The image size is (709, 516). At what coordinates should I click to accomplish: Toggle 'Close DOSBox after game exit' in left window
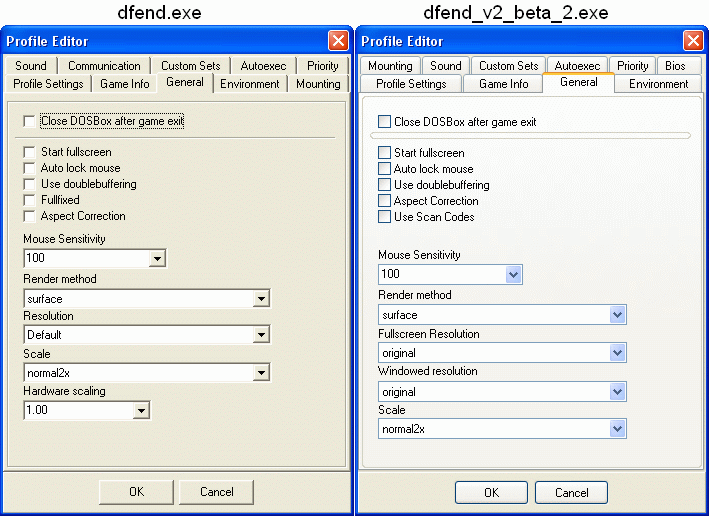29,121
